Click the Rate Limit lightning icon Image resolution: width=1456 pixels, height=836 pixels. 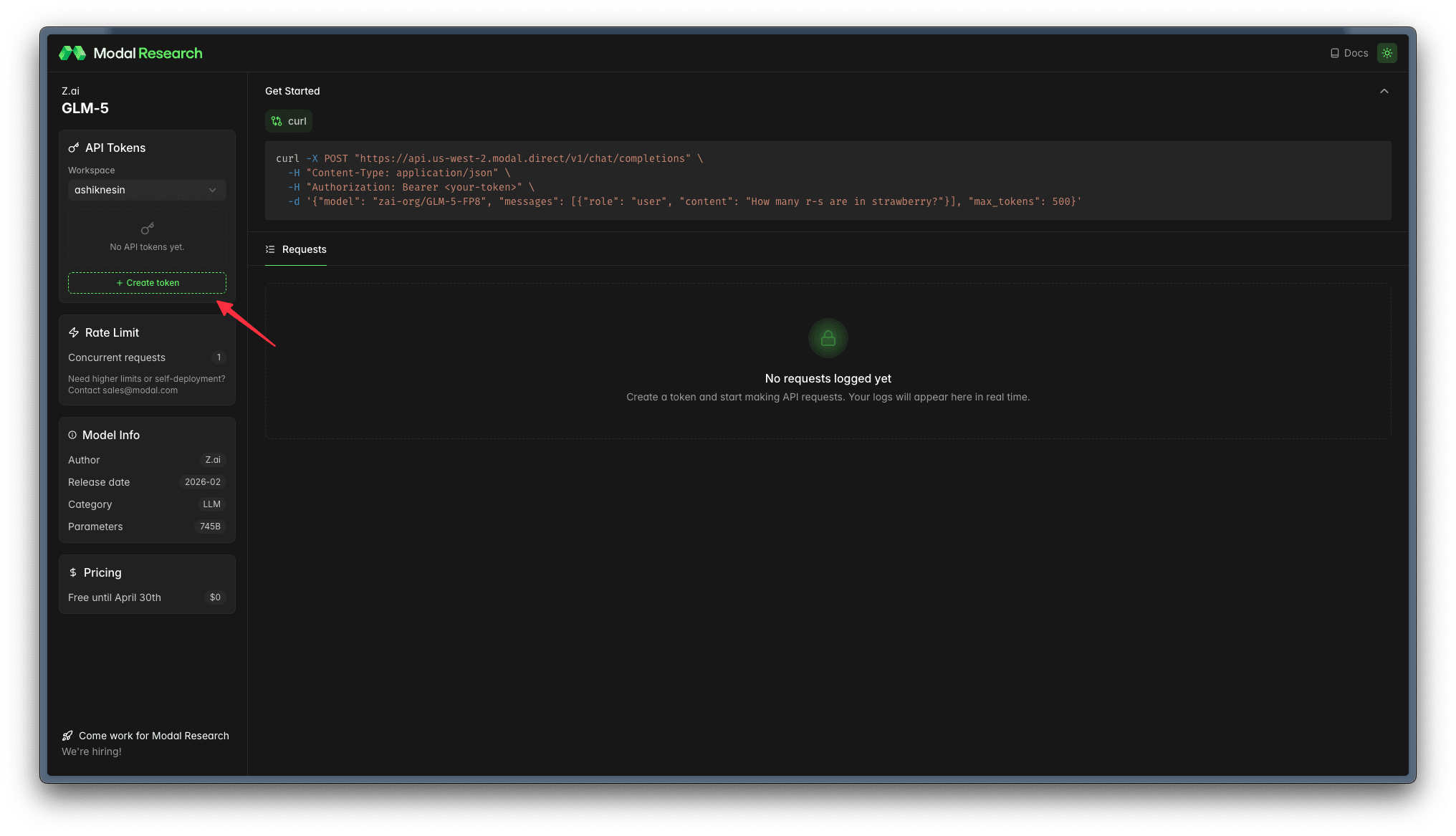(74, 332)
